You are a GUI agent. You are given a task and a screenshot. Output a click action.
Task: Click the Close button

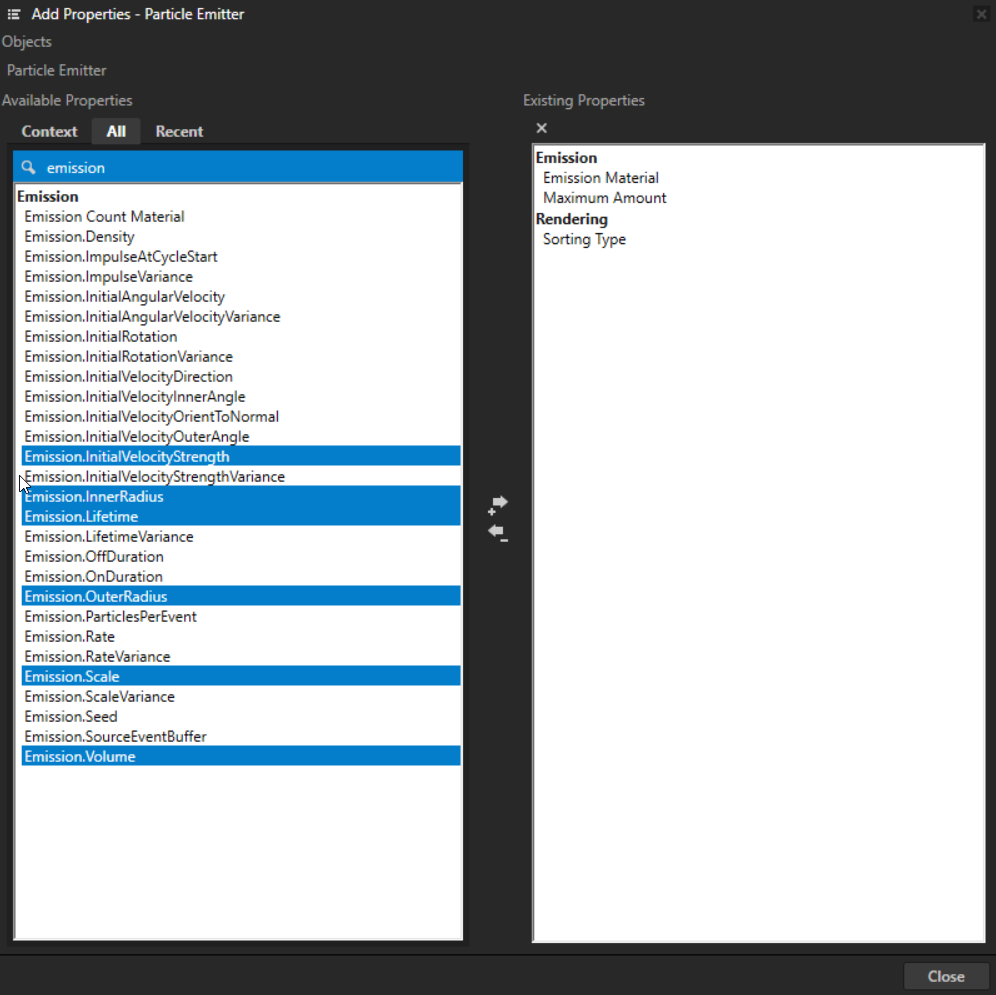click(946, 976)
